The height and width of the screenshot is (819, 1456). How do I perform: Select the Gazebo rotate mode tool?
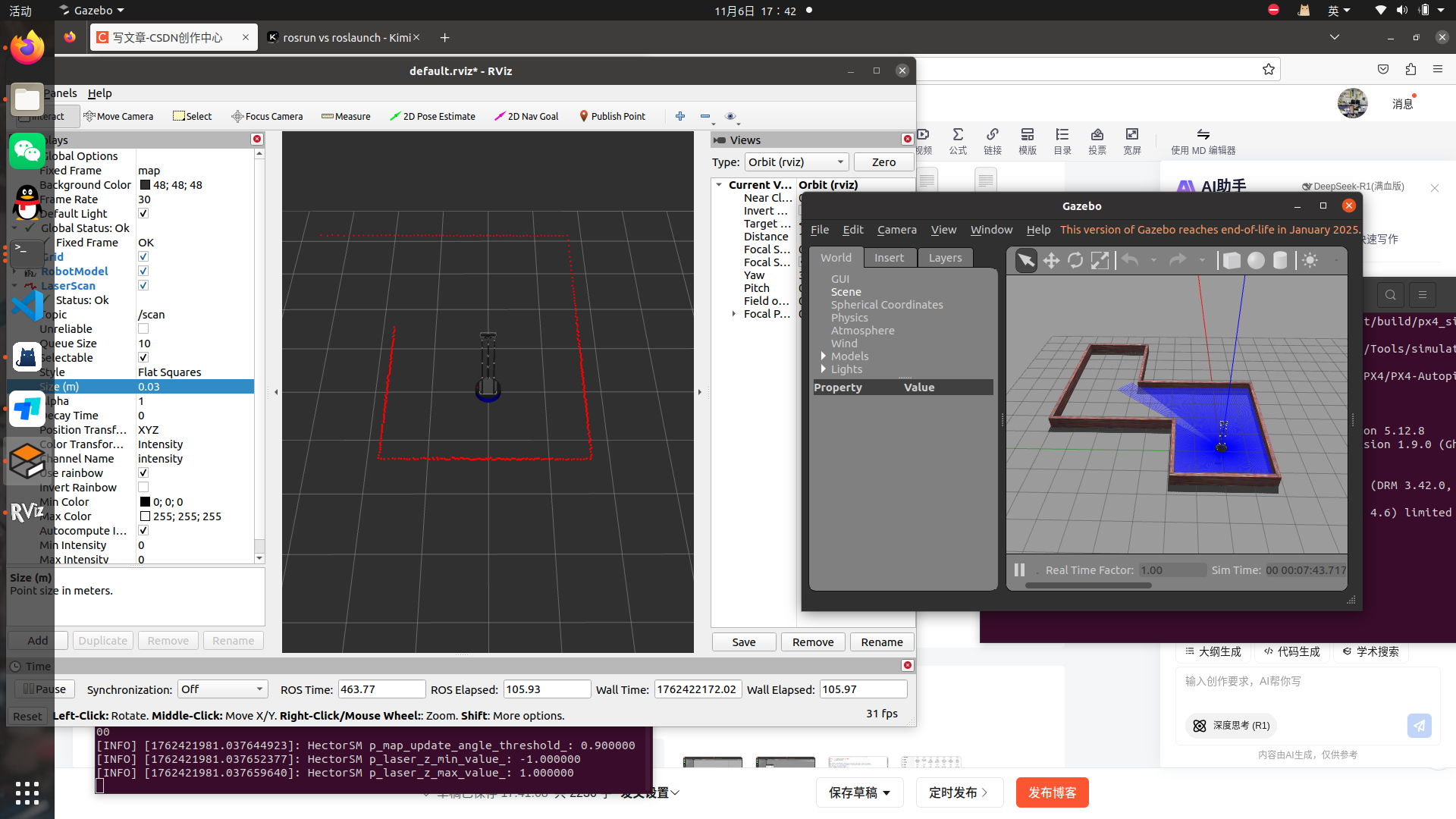click(x=1075, y=261)
